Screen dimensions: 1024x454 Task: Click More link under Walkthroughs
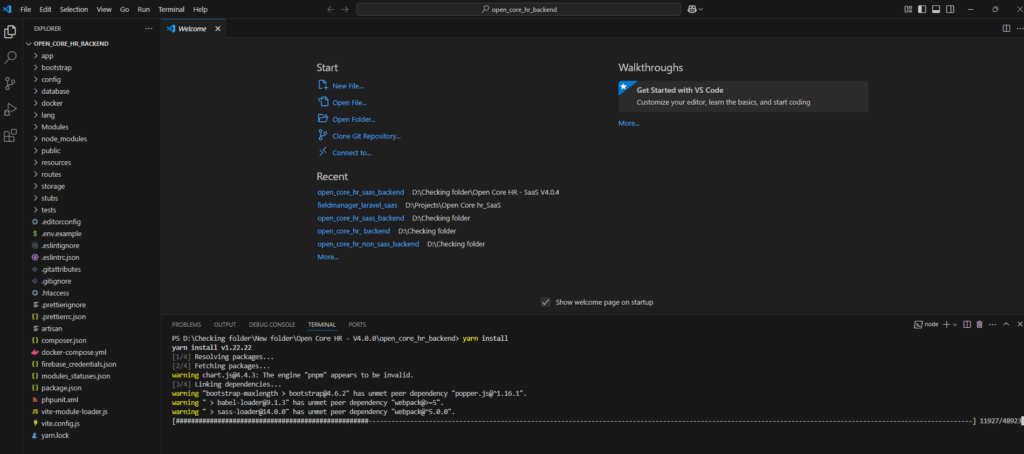point(629,123)
